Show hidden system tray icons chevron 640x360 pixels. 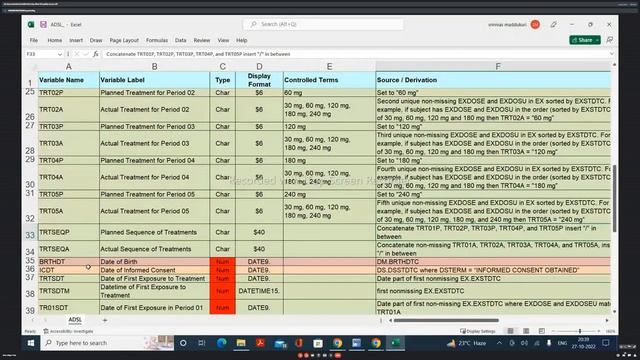coord(499,343)
